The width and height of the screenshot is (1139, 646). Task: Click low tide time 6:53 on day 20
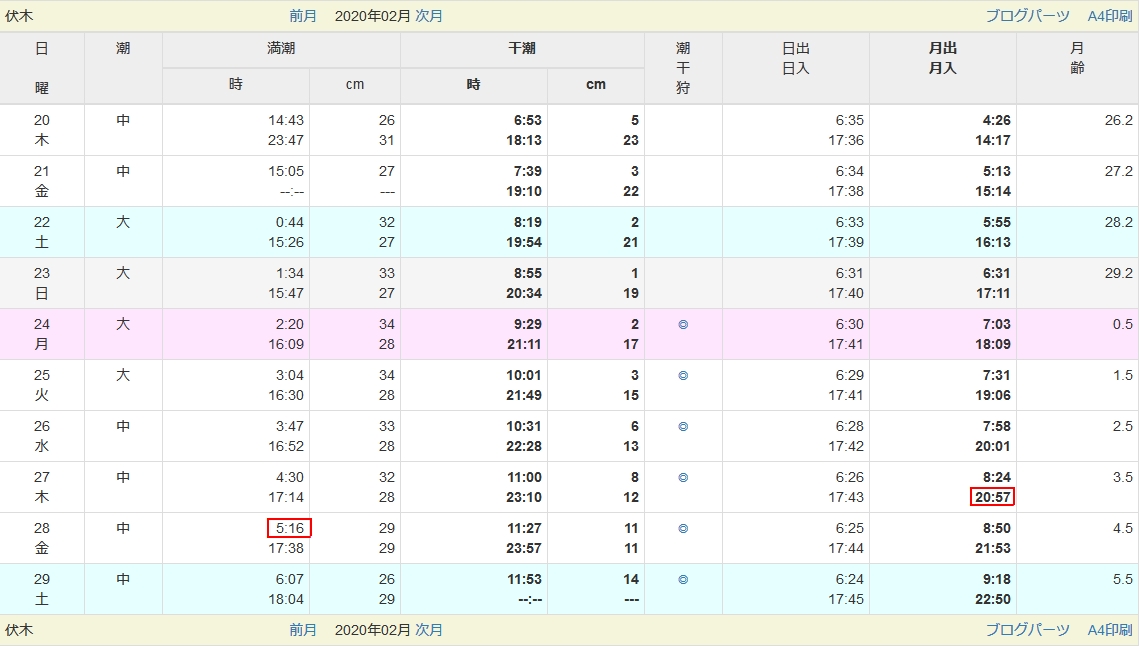[x=527, y=121]
